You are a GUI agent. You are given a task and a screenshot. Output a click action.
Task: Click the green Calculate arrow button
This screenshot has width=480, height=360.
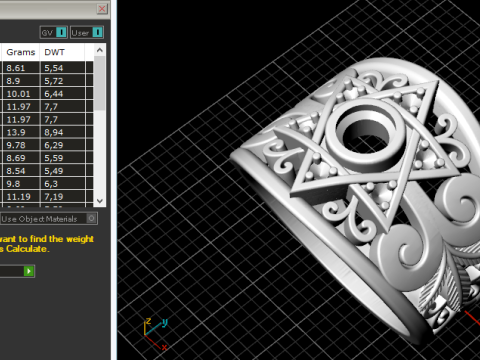(29, 271)
